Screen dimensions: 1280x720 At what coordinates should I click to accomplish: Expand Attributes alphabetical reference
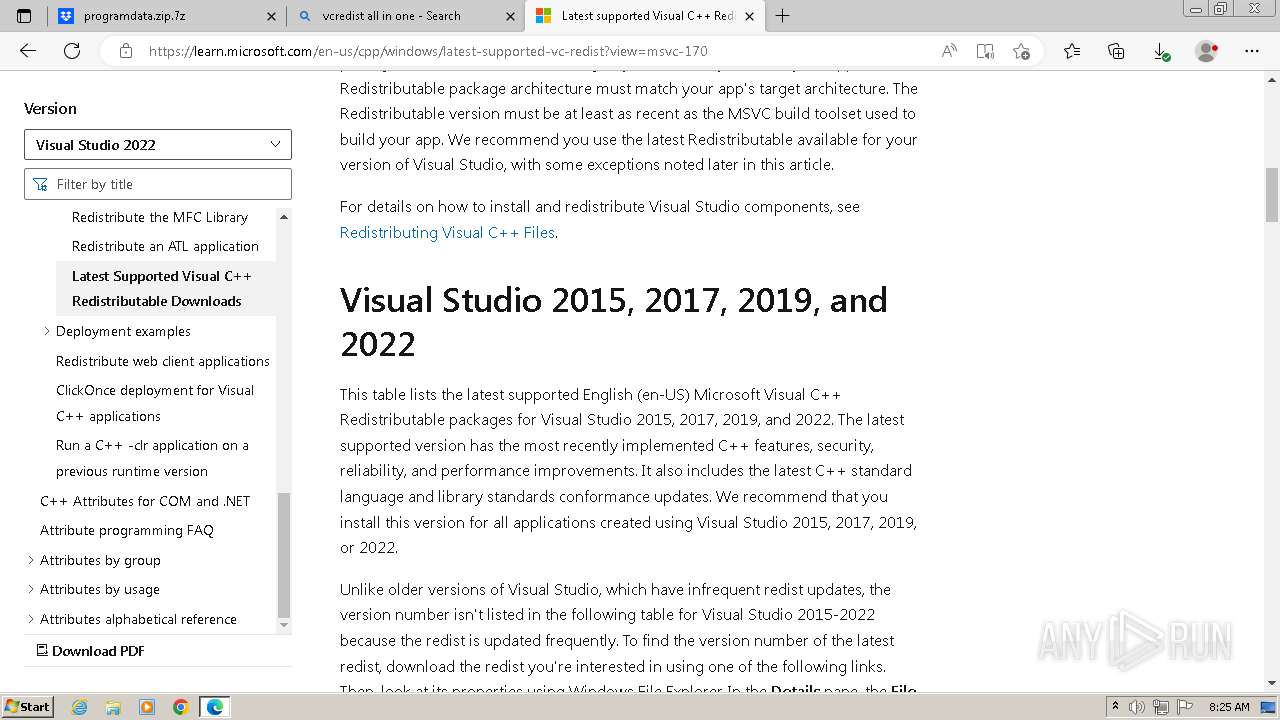pos(30,619)
